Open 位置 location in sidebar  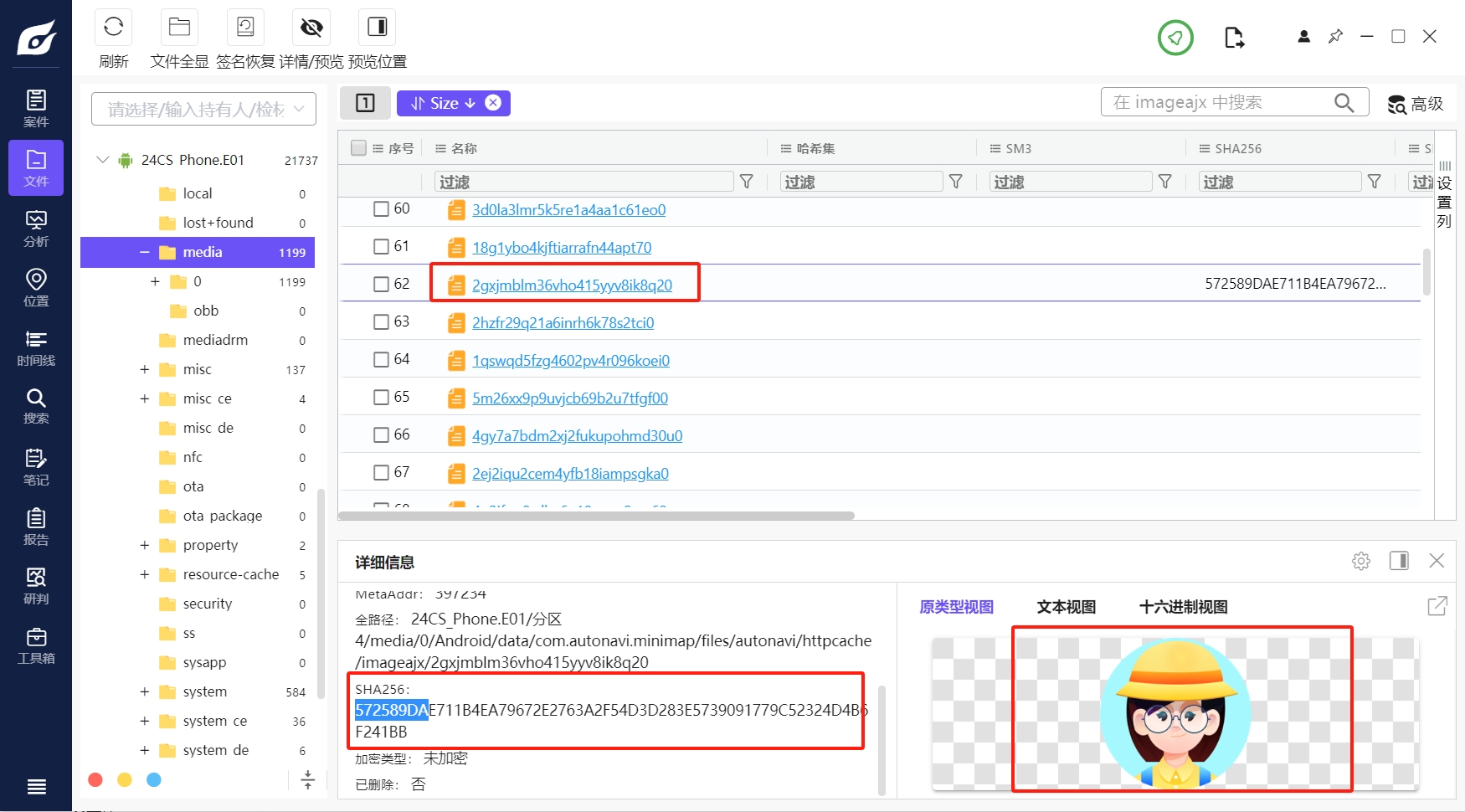[x=36, y=287]
